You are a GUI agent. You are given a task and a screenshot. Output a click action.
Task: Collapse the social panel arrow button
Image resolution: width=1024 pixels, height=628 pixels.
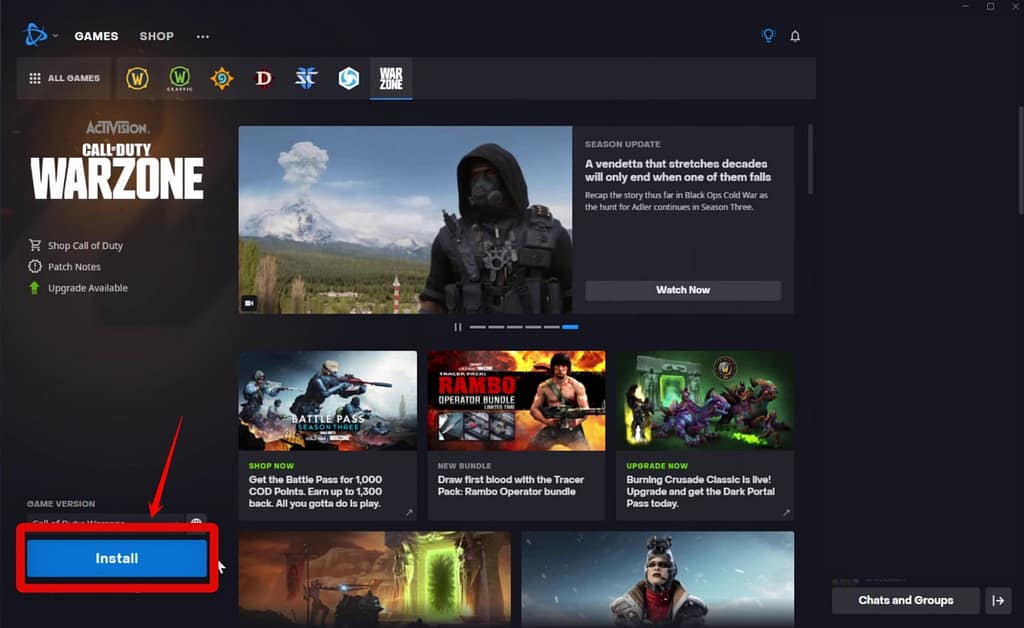click(x=998, y=601)
